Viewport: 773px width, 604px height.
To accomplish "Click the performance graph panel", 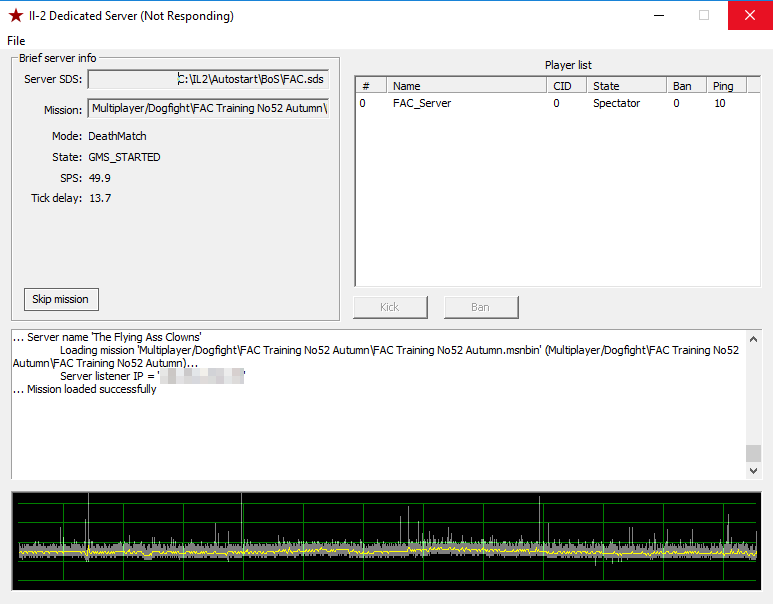I will pyautogui.click(x=386, y=541).
